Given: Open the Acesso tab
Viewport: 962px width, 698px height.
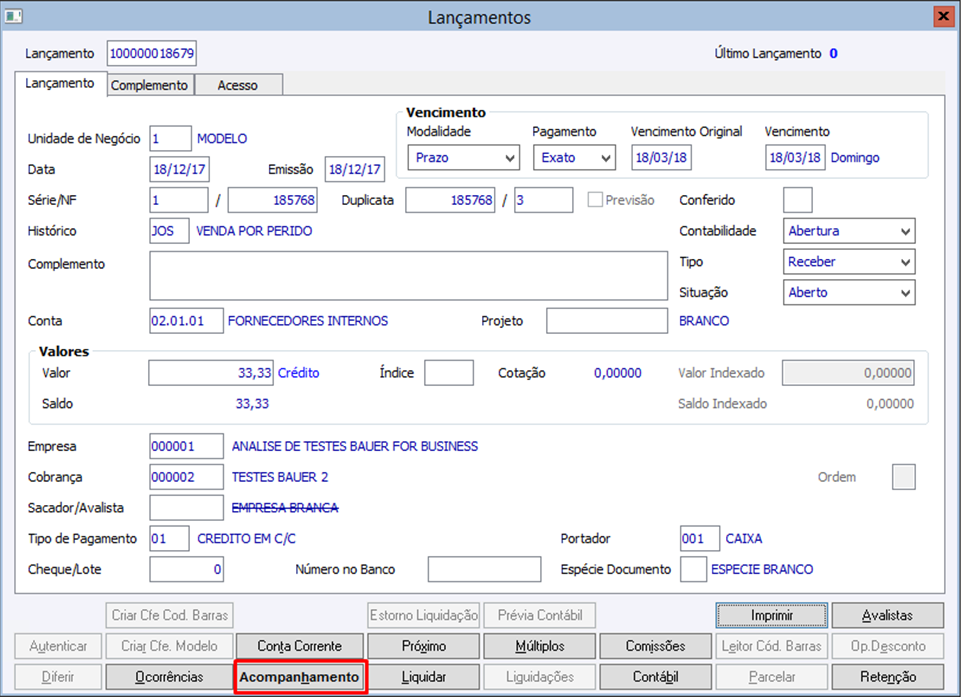Looking at the screenshot, I should point(238,85).
